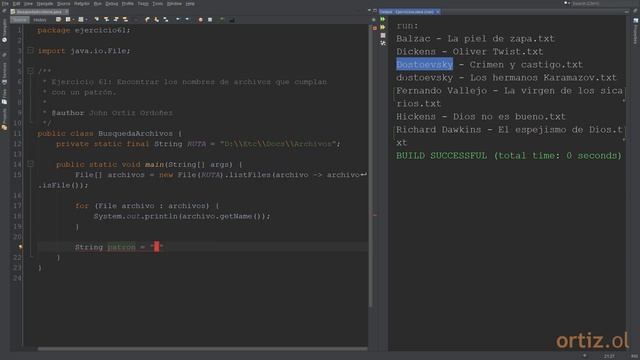
Task: Collapse the import statement fold
Action: 30,51
